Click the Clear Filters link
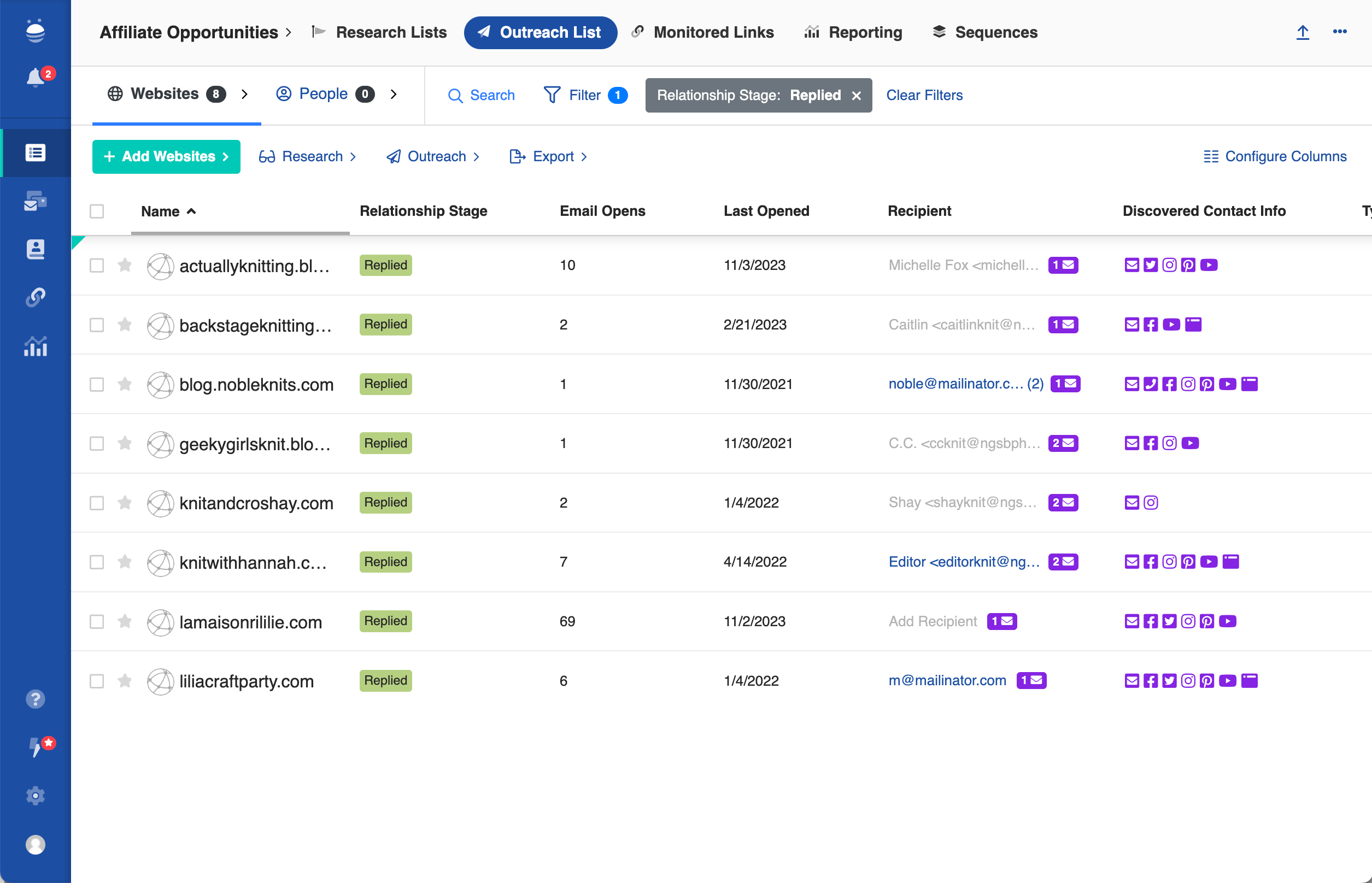Image resolution: width=1372 pixels, height=883 pixels. [x=924, y=95]
